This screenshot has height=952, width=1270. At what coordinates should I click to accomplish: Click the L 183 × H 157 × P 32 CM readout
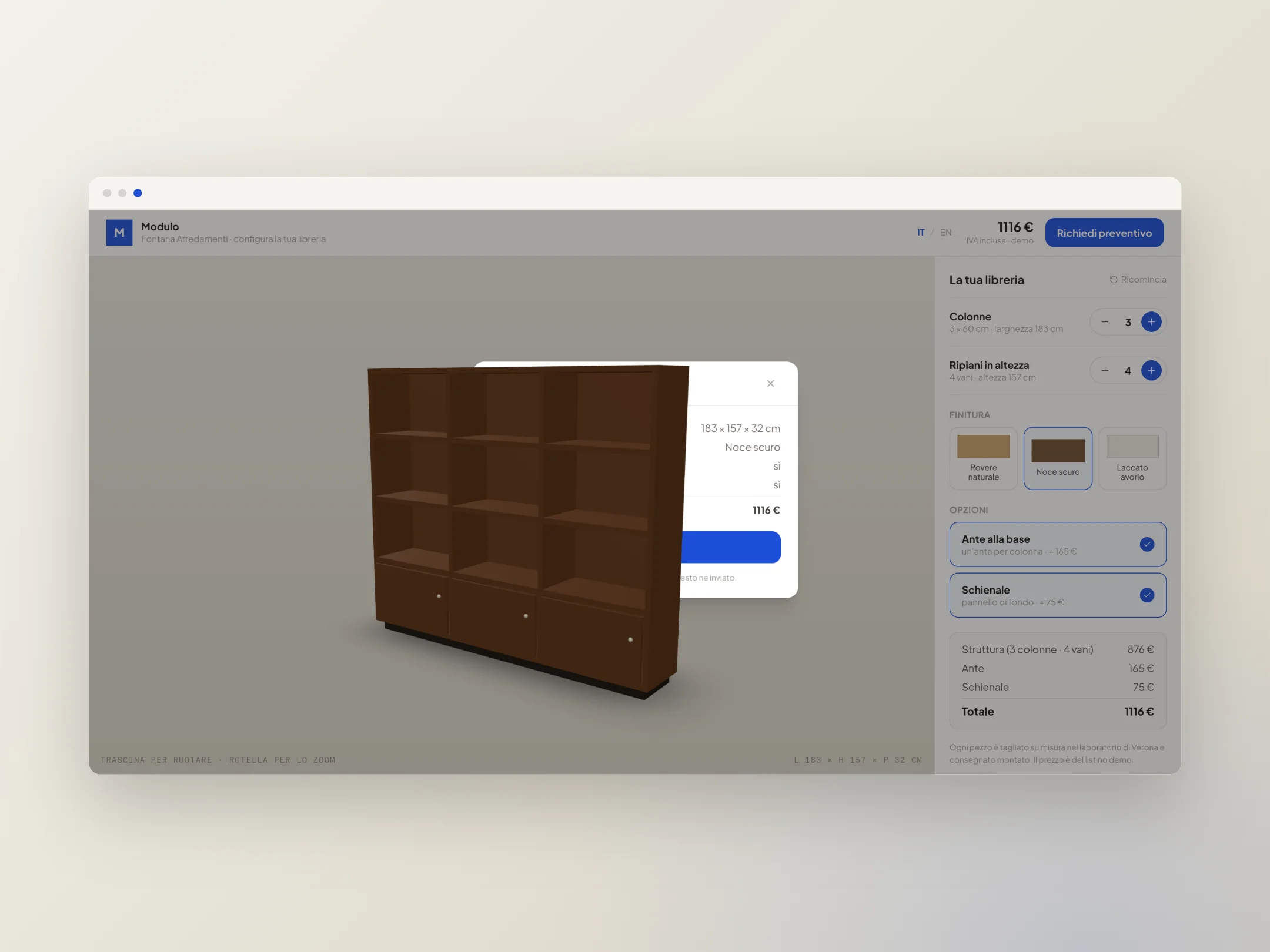point(858,760)
